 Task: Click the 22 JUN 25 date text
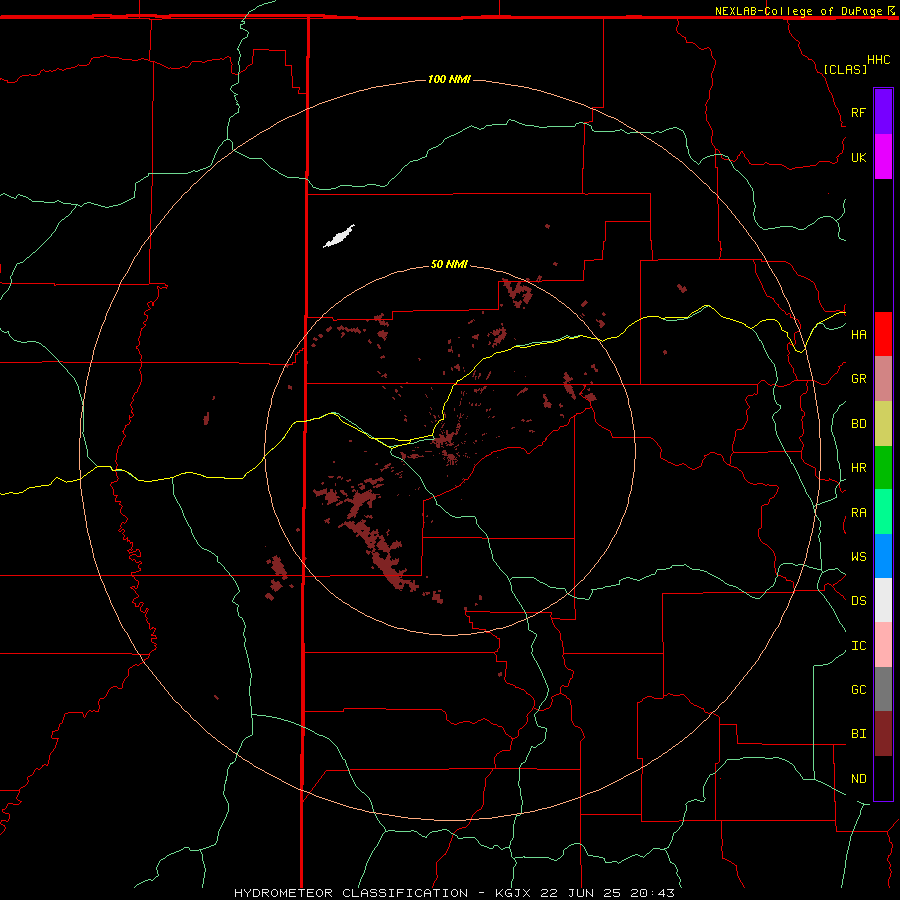581,893
